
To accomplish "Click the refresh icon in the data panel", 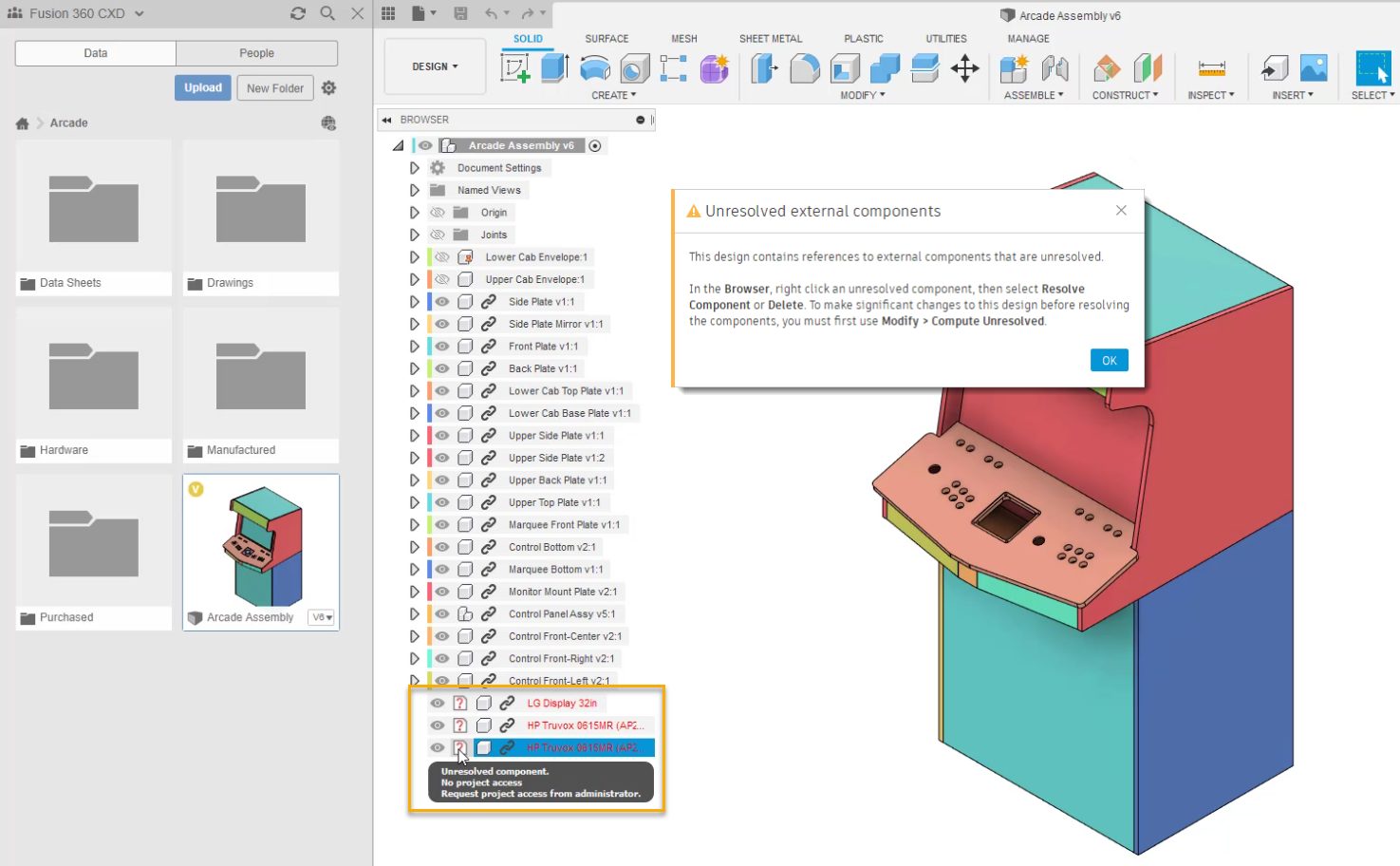I will click(x=298, y=13).
